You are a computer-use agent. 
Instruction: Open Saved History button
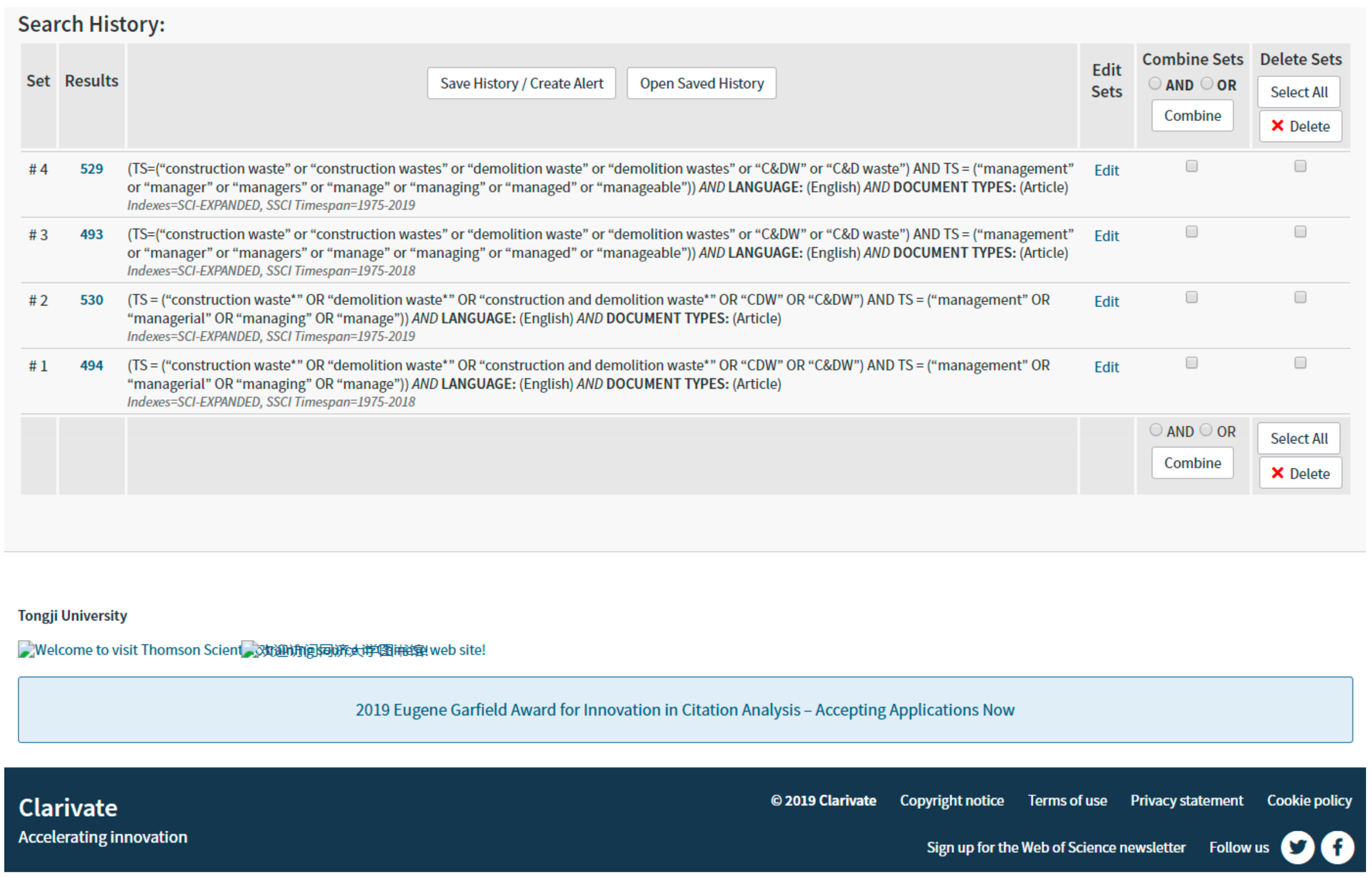[x=701, y=83]
